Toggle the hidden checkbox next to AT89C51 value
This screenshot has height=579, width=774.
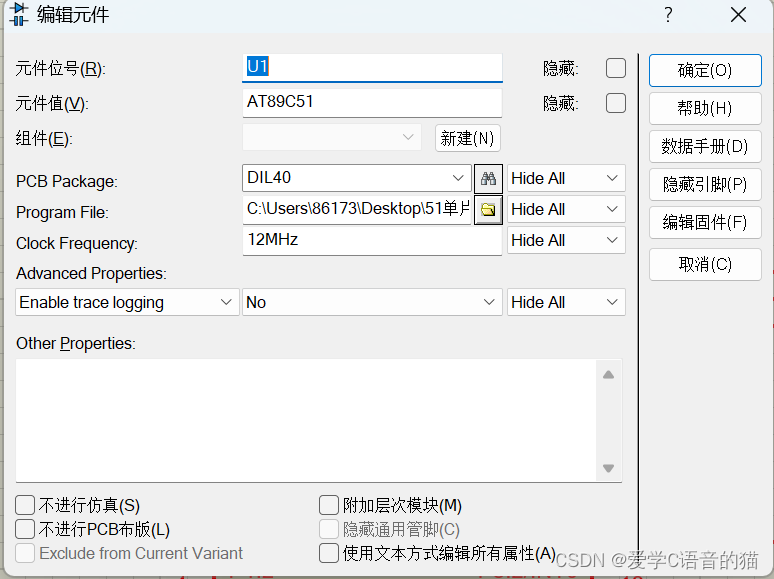(x=616, y=103)
